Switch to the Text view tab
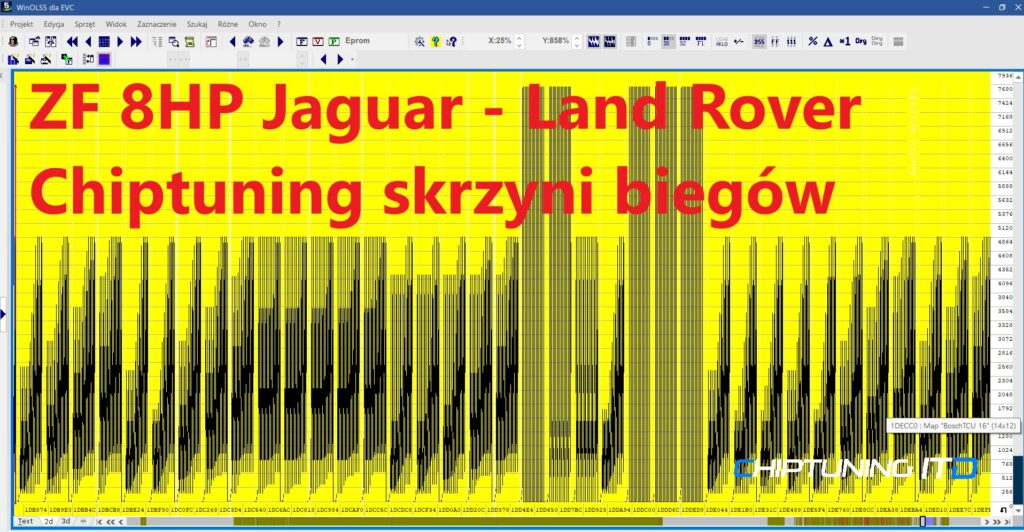This screenshot has width=1024, height=532. 25,522
